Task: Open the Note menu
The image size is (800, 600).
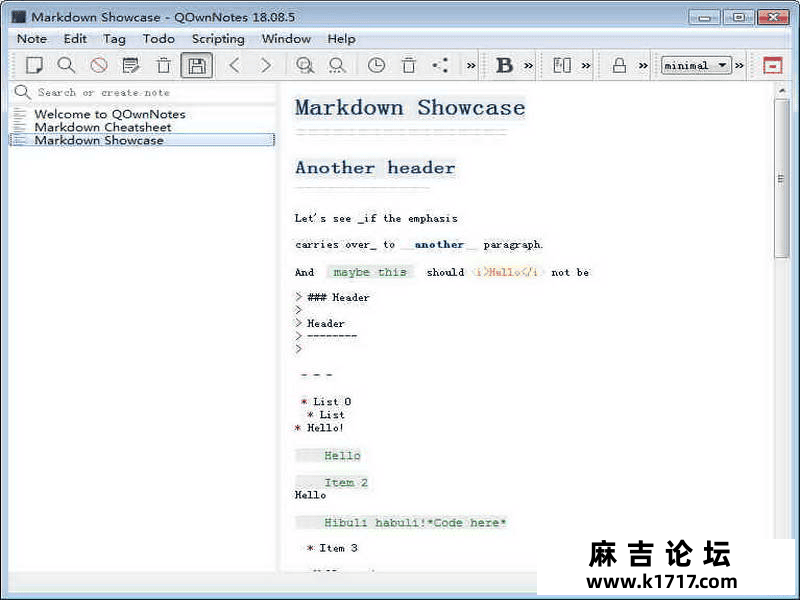Action: tap(32, 39)
